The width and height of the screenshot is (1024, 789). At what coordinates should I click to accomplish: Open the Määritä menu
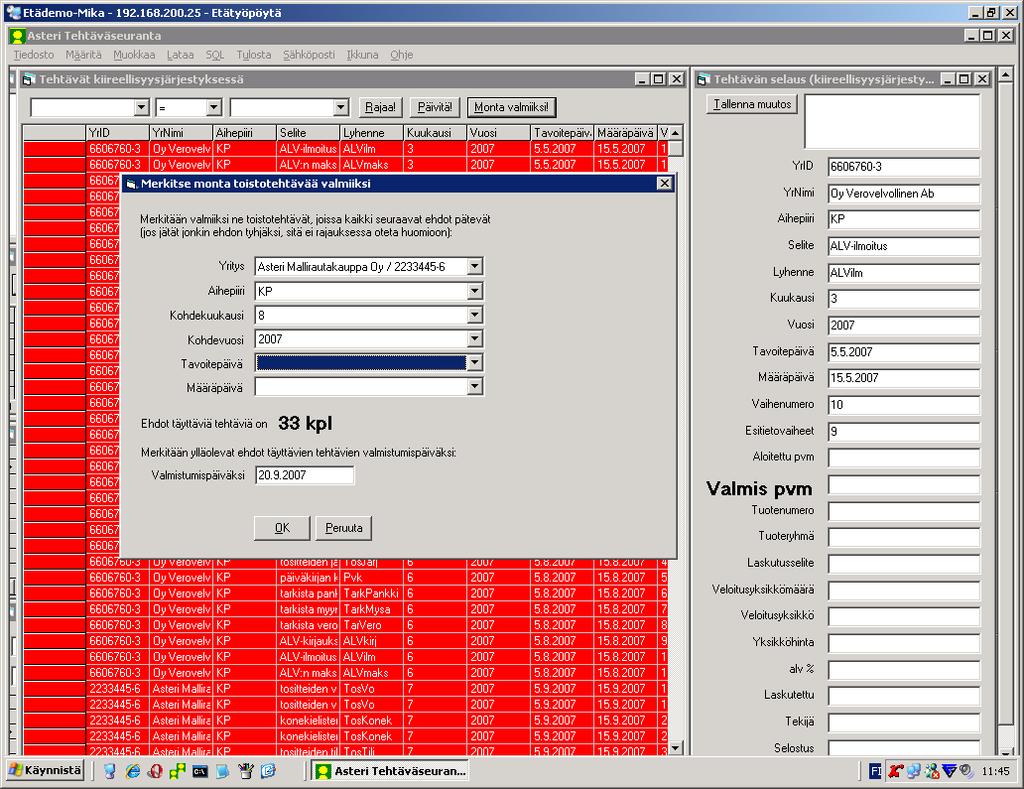[83, 55]
